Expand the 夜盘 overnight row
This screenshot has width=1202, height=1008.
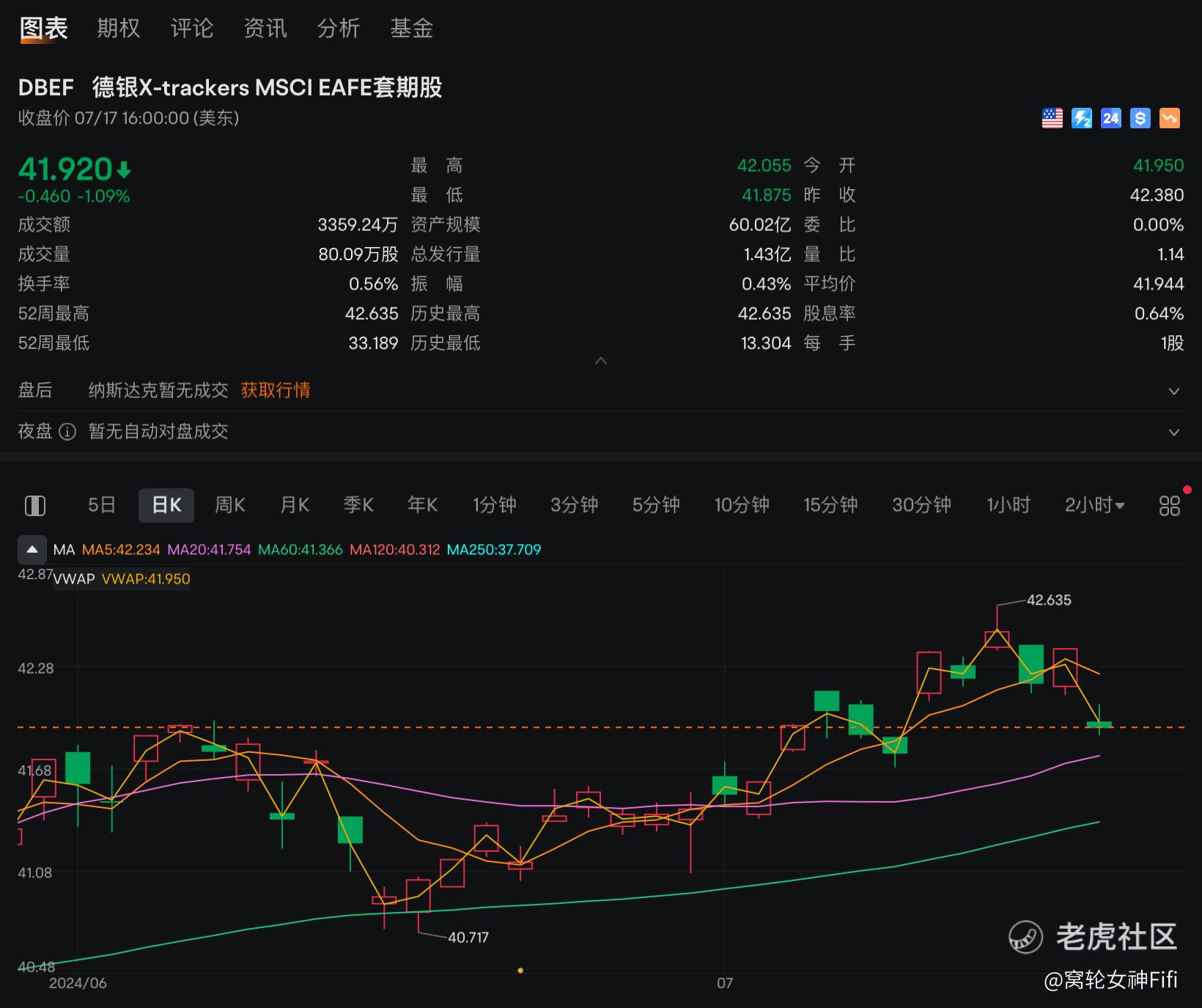(1173, 432)
